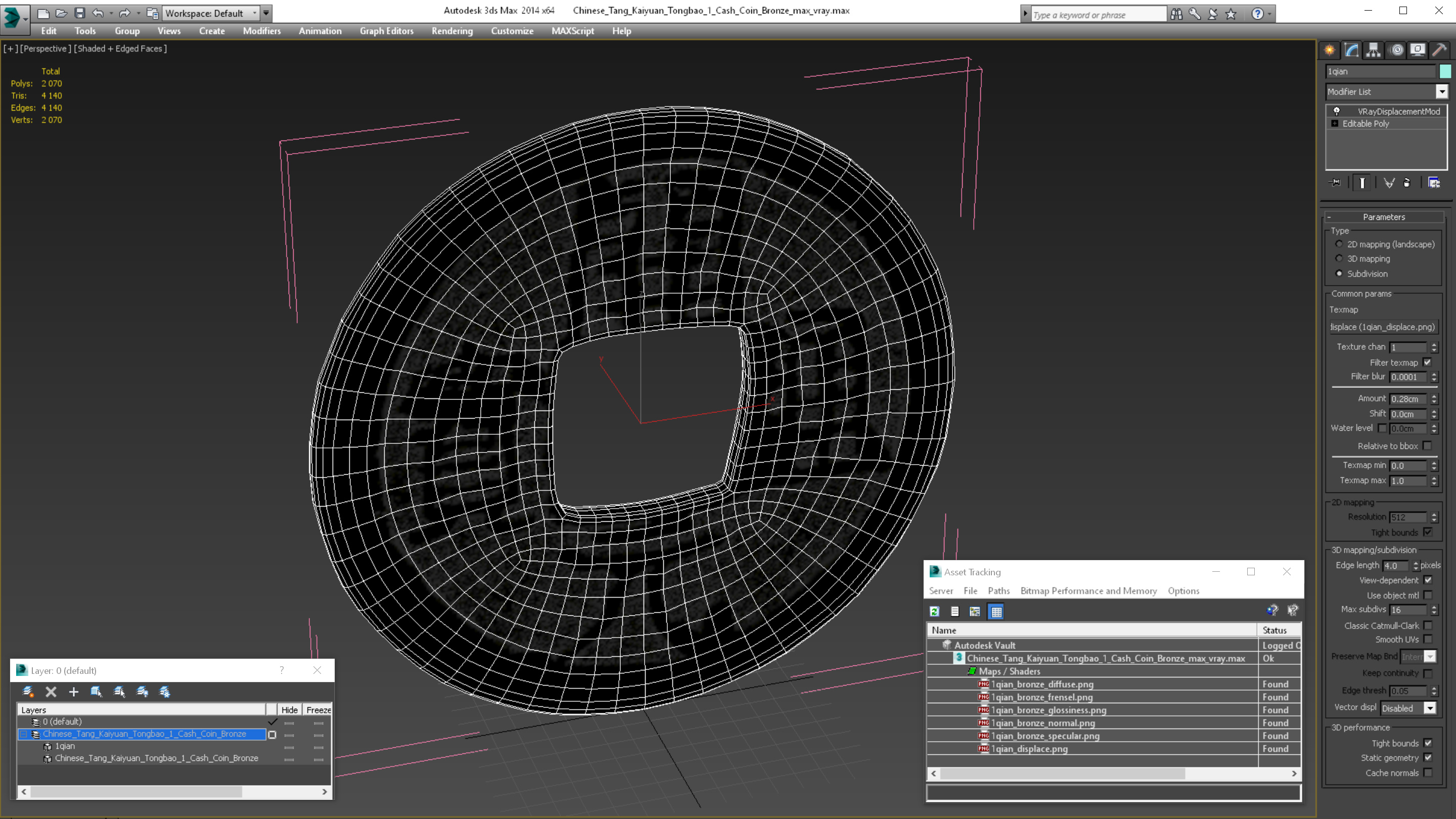Click Refresh icon in Asset Tracking
The height and width of the screenshot is (819, 1456).
(x=934, y=611)
